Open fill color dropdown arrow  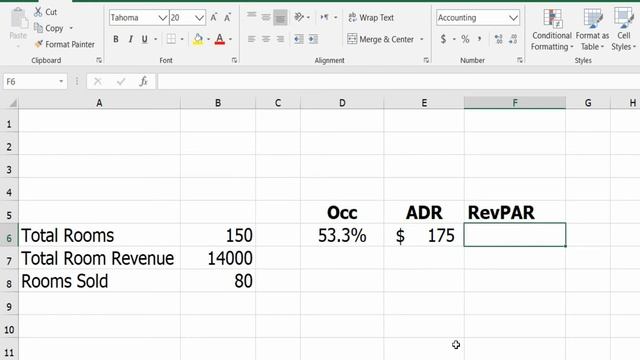click(208, 39)
